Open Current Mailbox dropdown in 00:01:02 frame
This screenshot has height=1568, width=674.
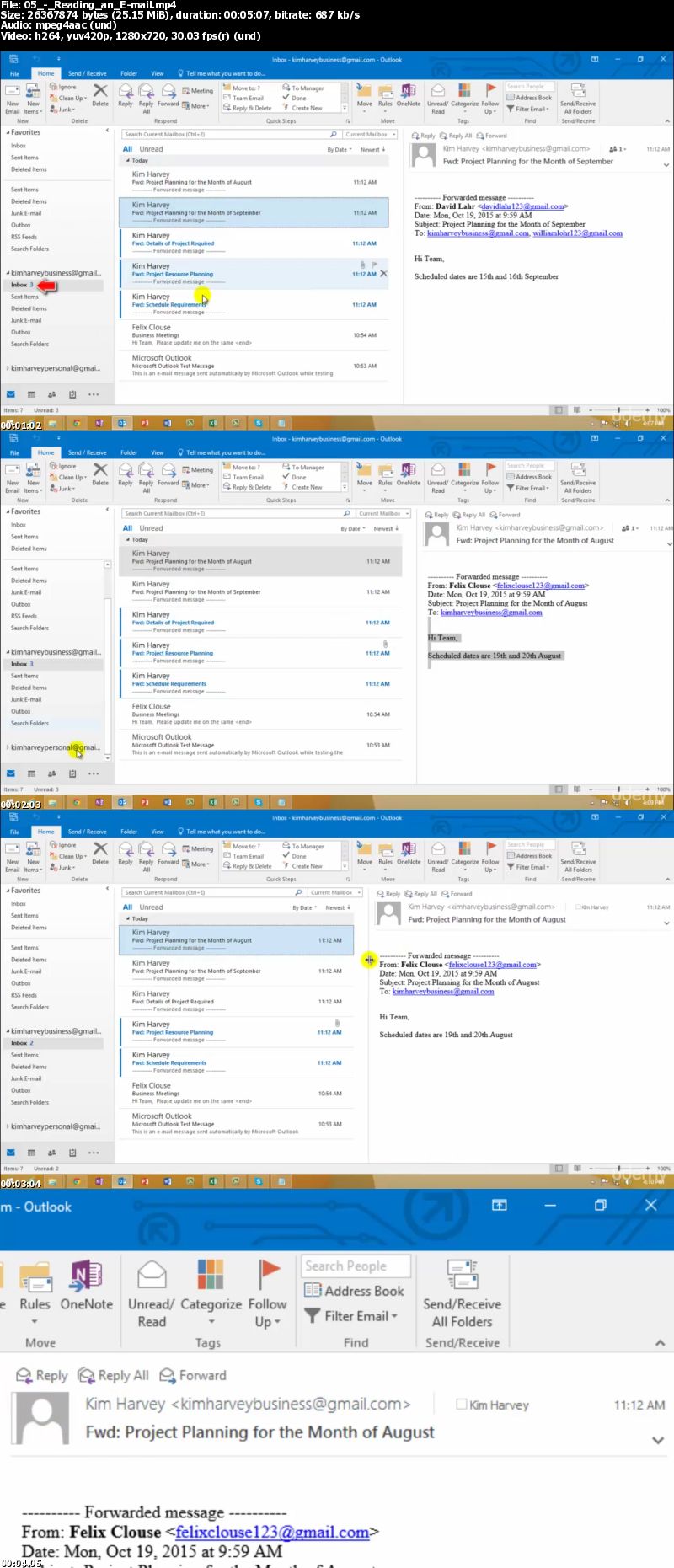coord(370,134)
